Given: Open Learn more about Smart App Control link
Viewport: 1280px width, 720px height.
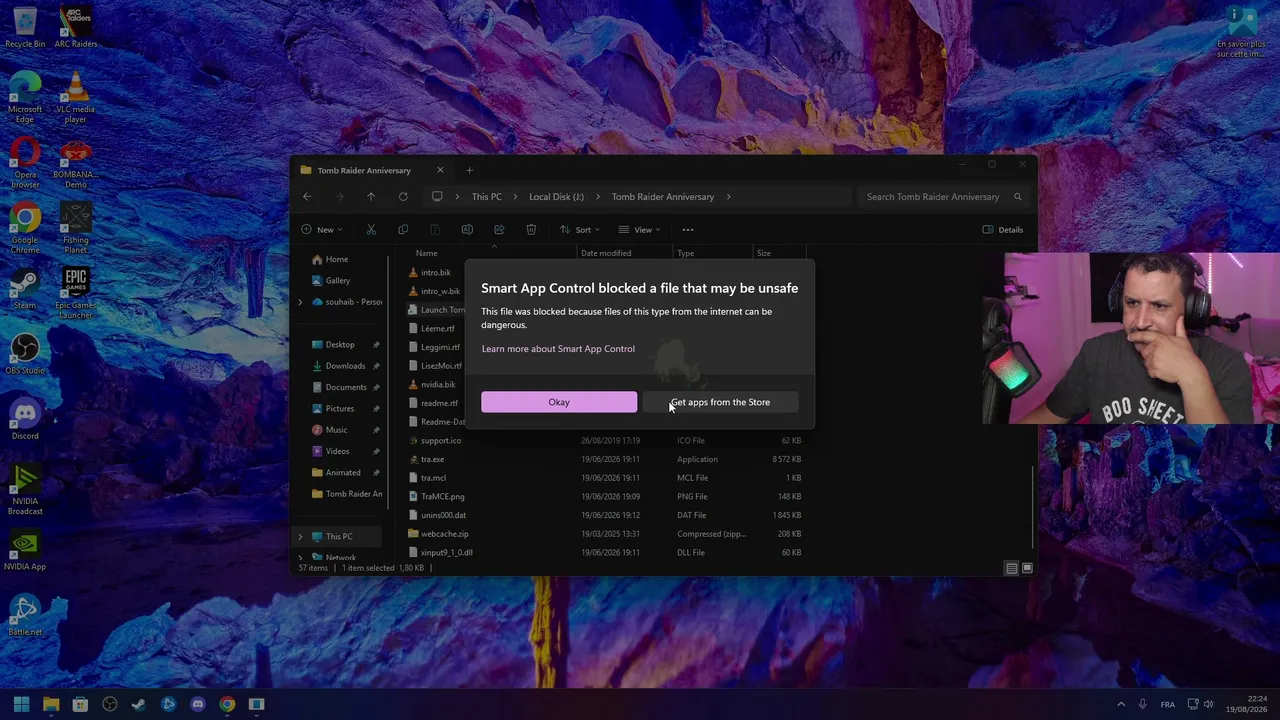Looking at the screenshot, I should point(558,349).
